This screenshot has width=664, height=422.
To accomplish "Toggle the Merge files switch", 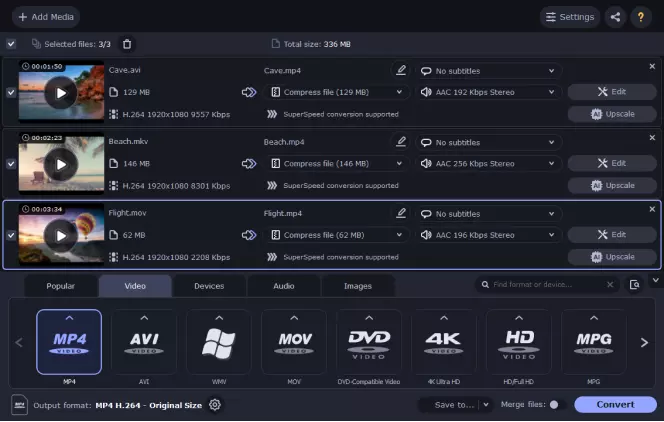I will coord(556,405).
